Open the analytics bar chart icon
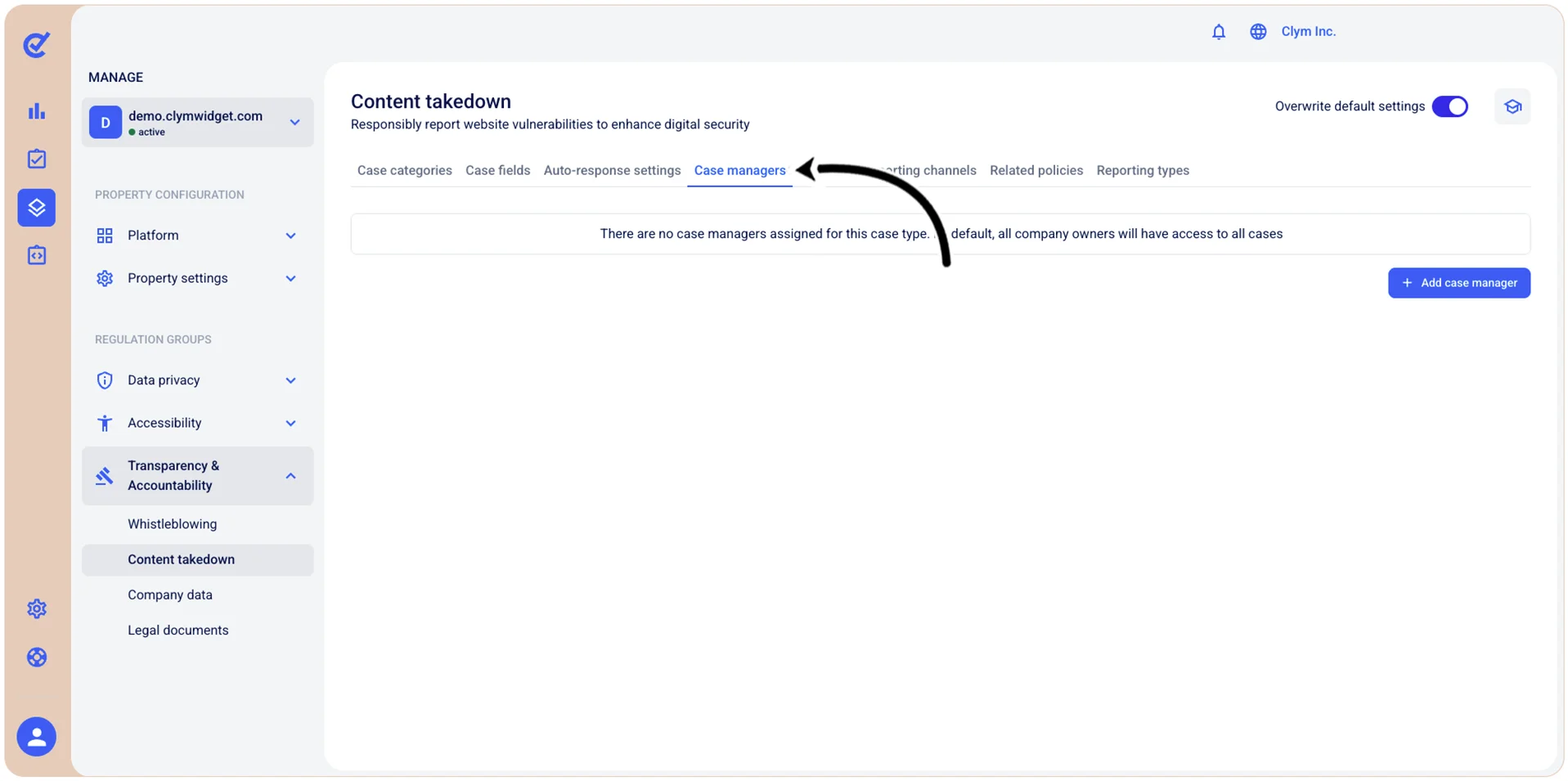 pyautogui.click(x=37, y=111)
